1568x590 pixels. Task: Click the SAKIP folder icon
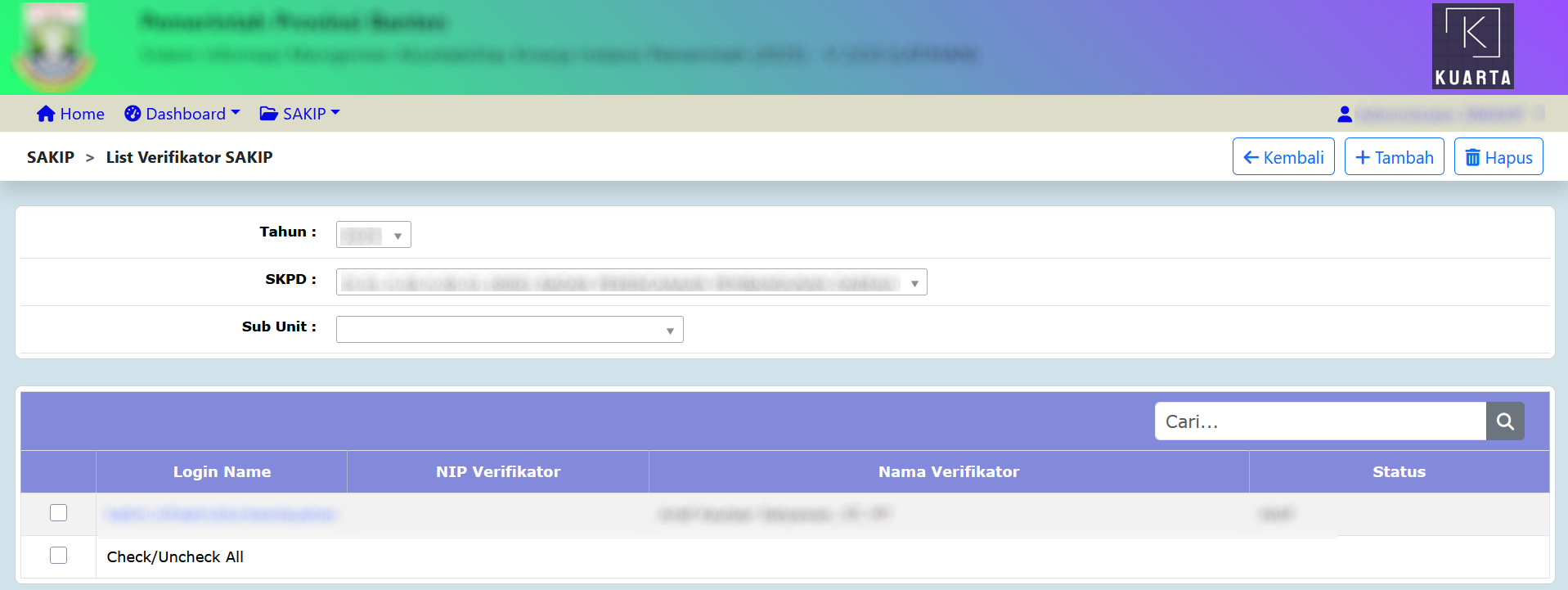click(268, 114)
